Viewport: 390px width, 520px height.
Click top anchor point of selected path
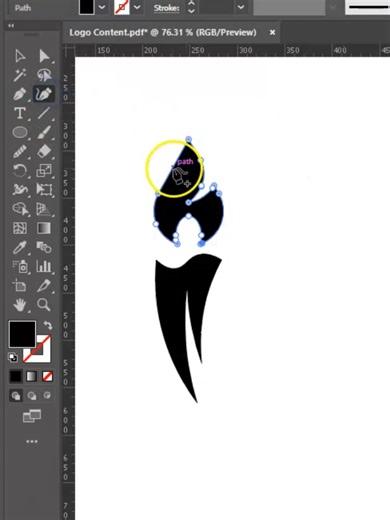[188, 139]
